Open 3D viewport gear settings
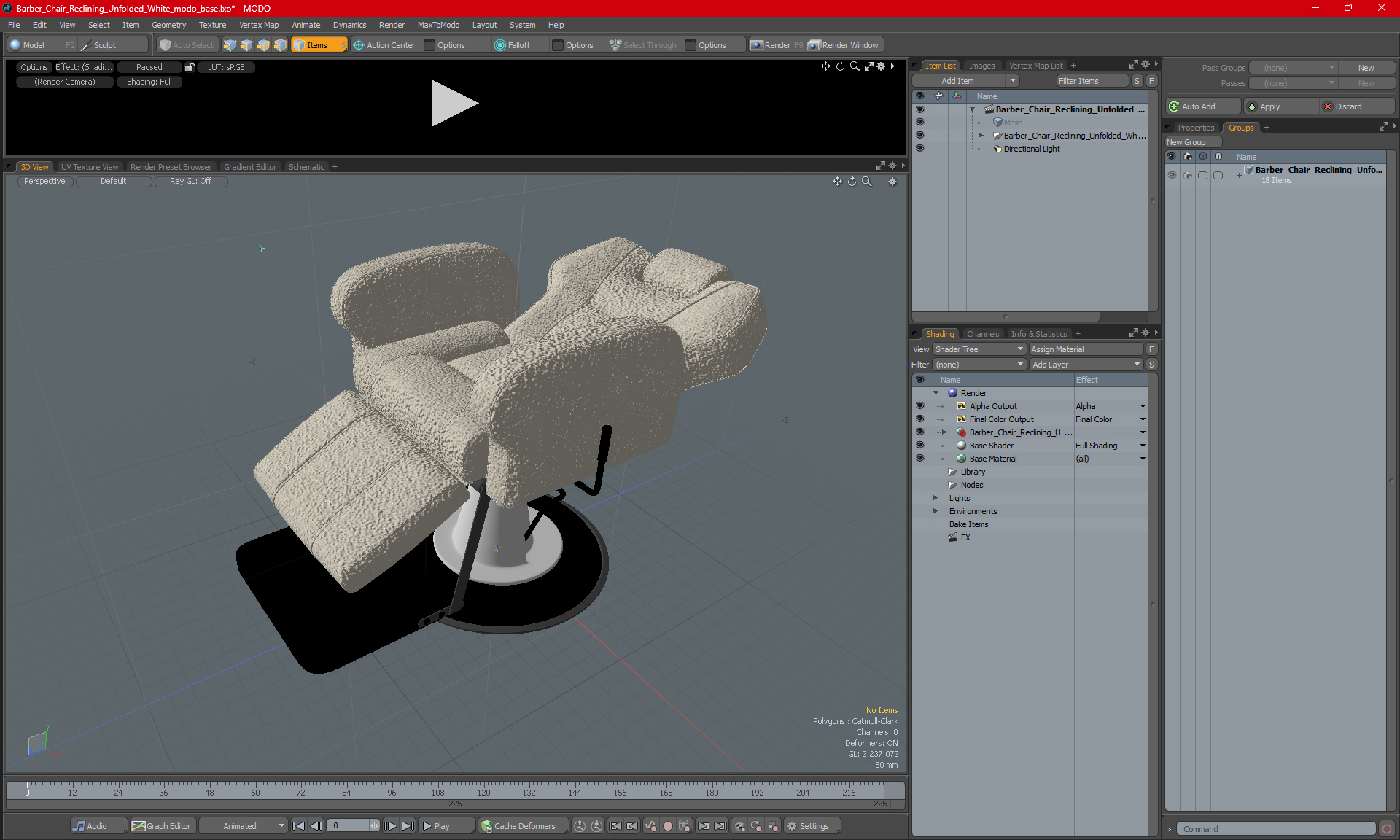Screen dimensions: 1400x840 [892, 182]
